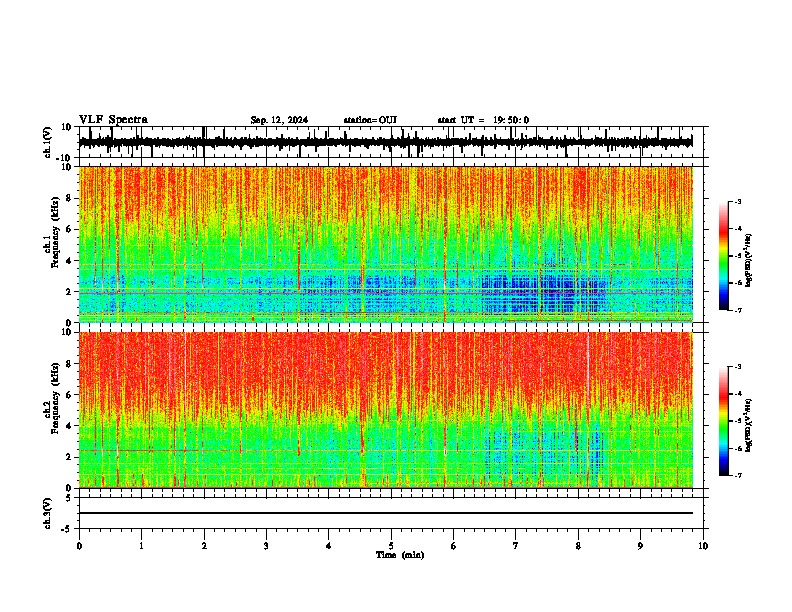Click the 'ch.3(V)' axis label

point(48,513)
